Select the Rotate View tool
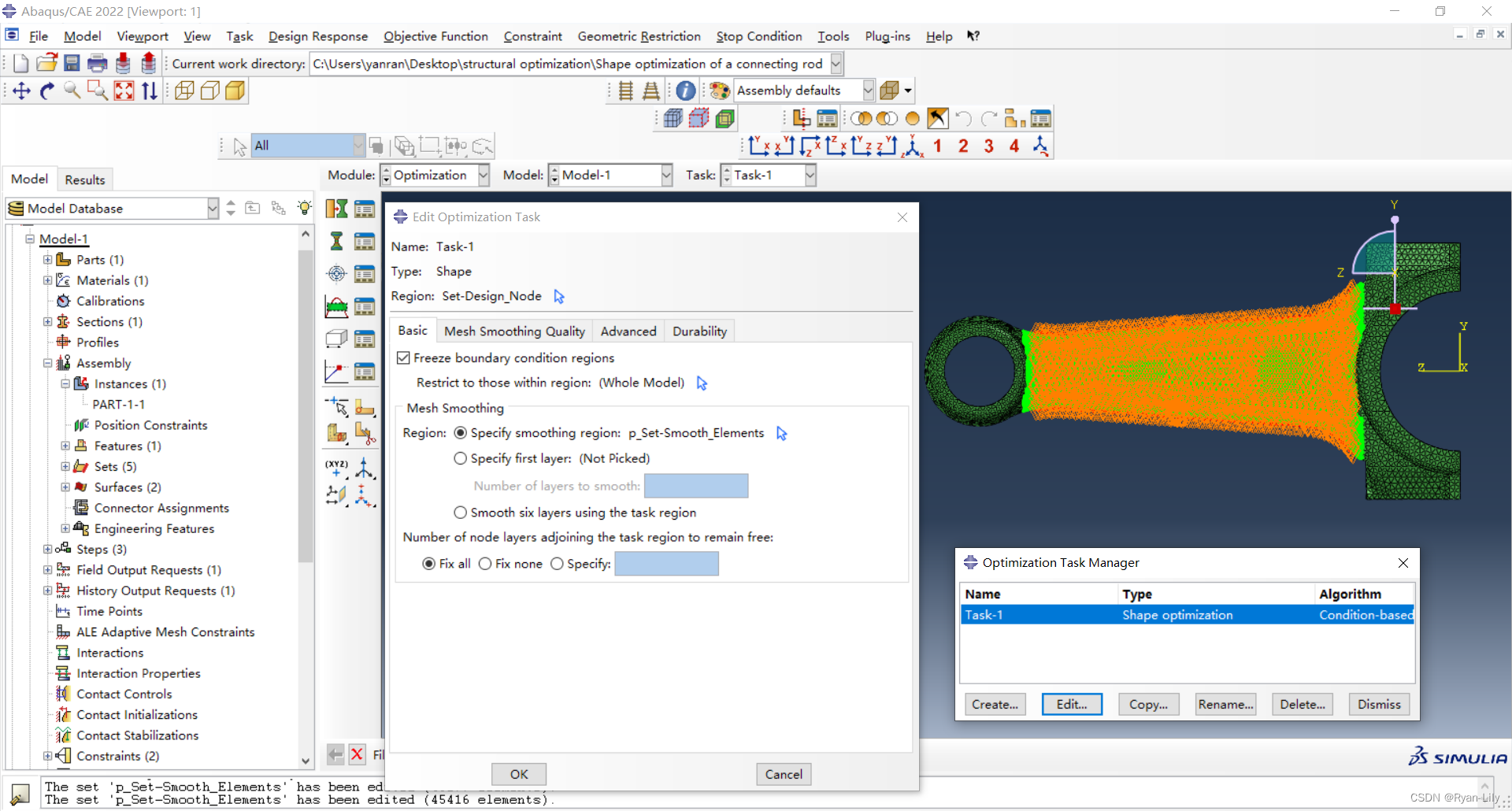 [x=46, y=91]
